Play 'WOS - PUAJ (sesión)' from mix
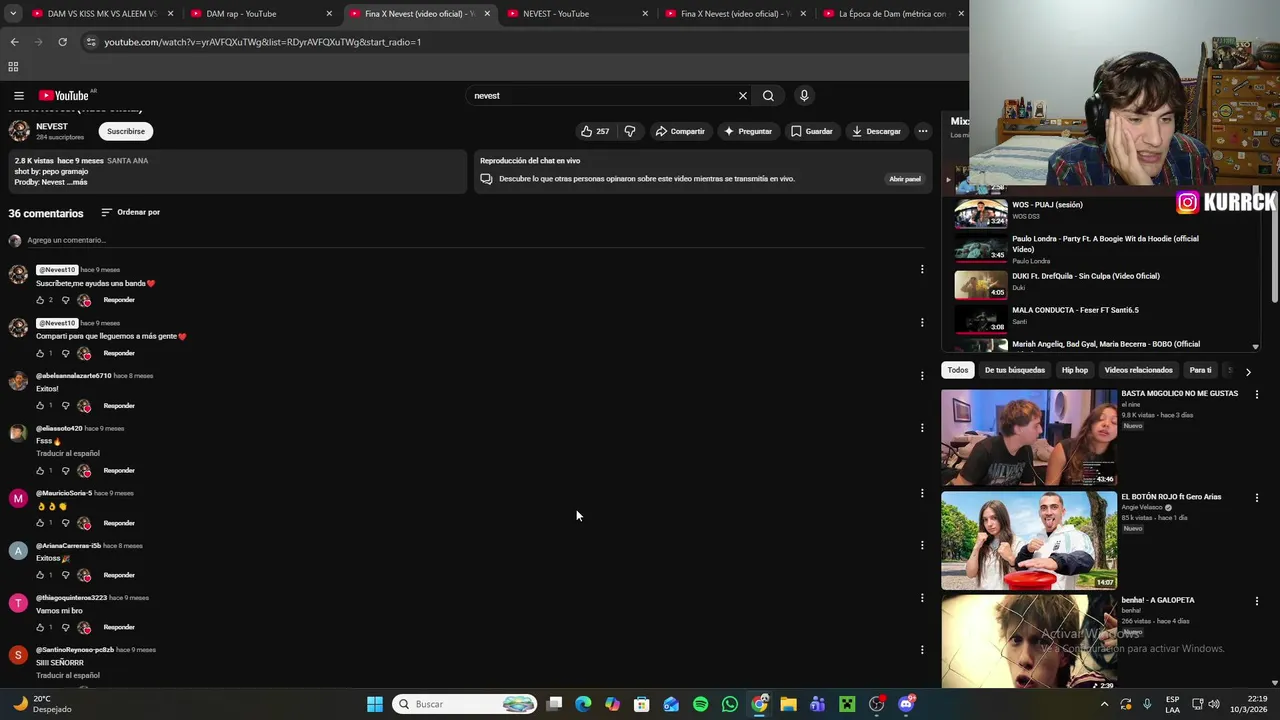1280x720 pixels. click(x=1047, y=205)
